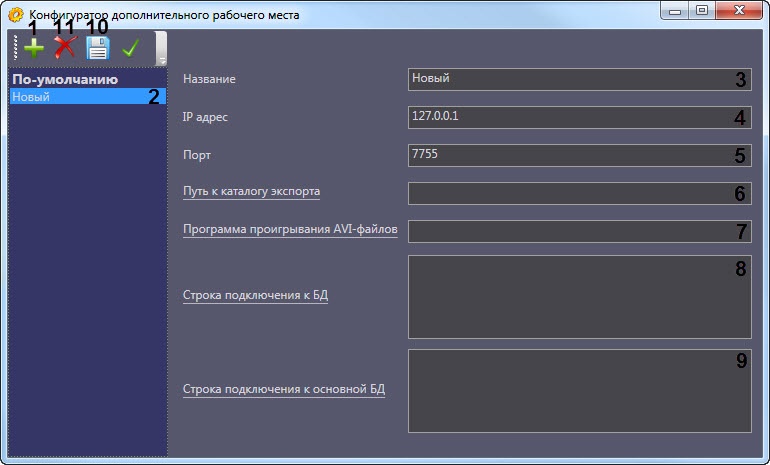Screen dimensions: 770x465
Task: Click the green plus add workplace icon
Action: tap(33, 48)
